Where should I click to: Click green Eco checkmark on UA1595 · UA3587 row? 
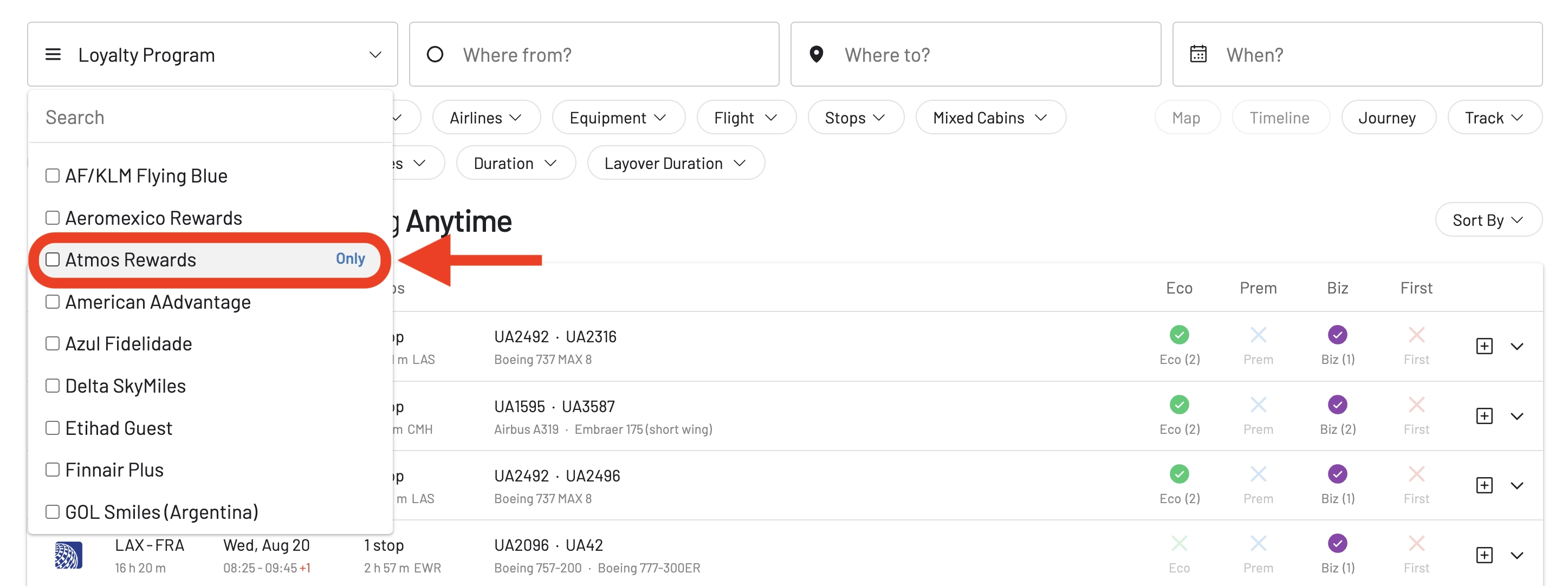[x=1179, y=405]
